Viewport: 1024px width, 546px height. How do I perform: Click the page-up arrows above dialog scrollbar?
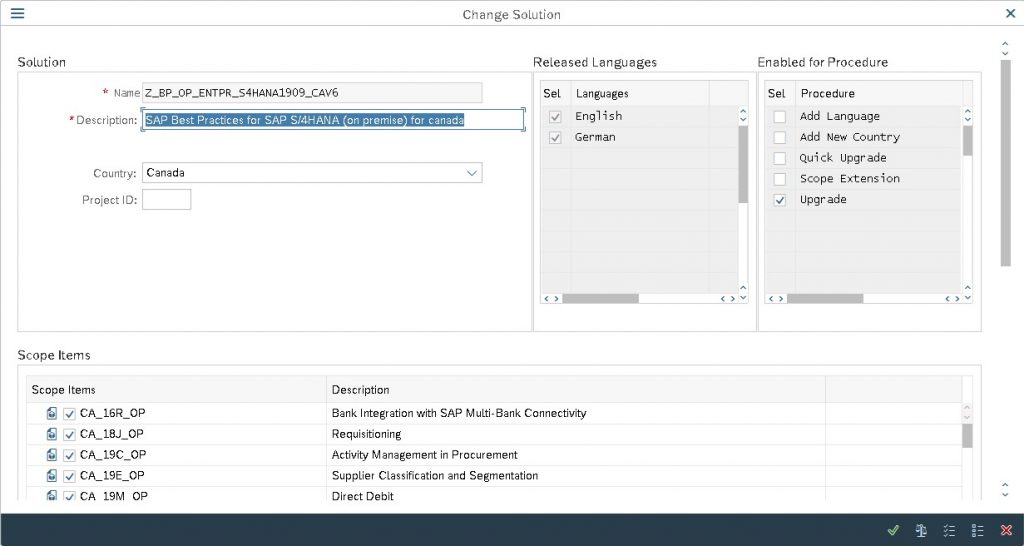(1006, 48)
